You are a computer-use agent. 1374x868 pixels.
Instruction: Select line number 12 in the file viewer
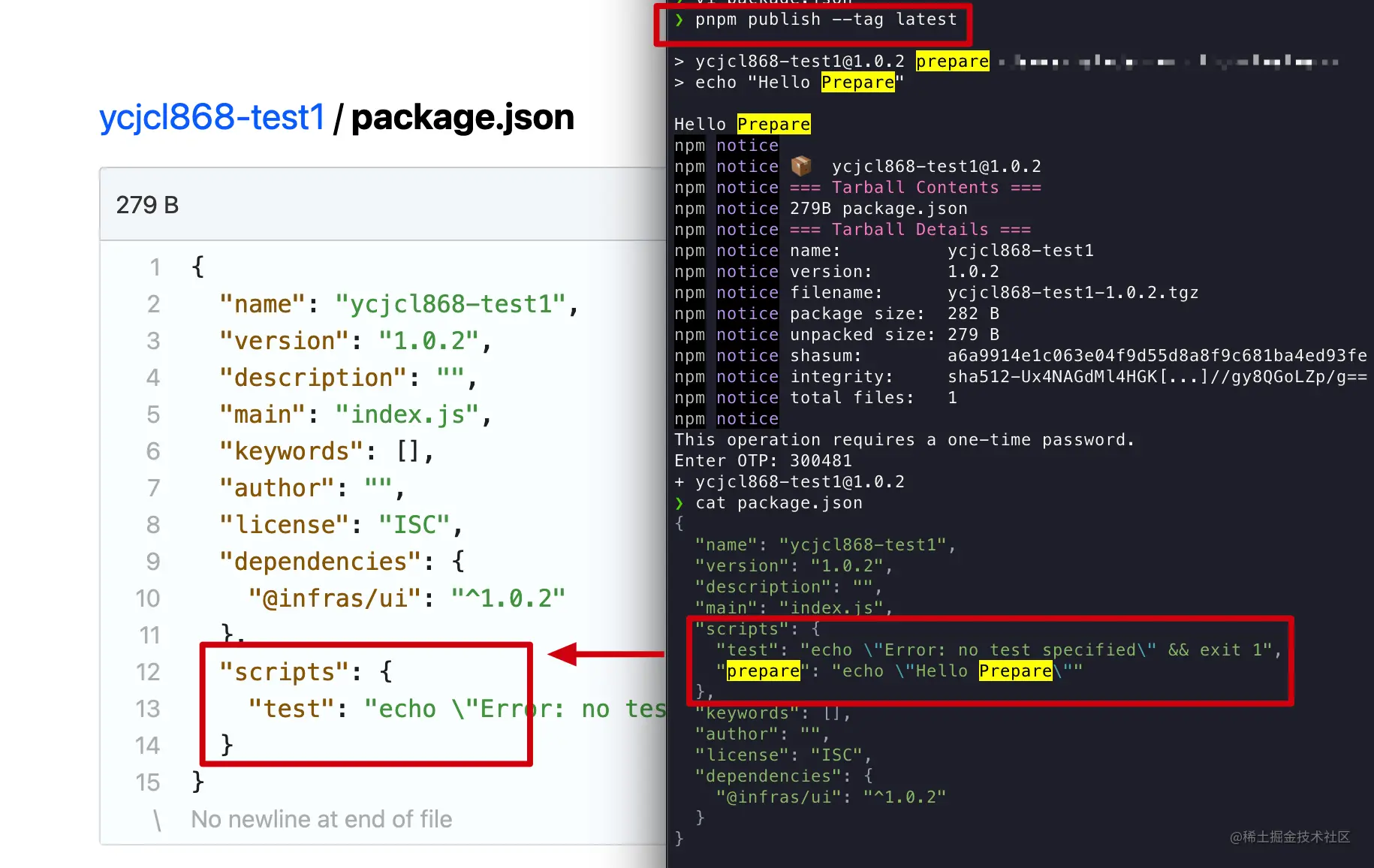pyautogui.click(x=148, y=672)
